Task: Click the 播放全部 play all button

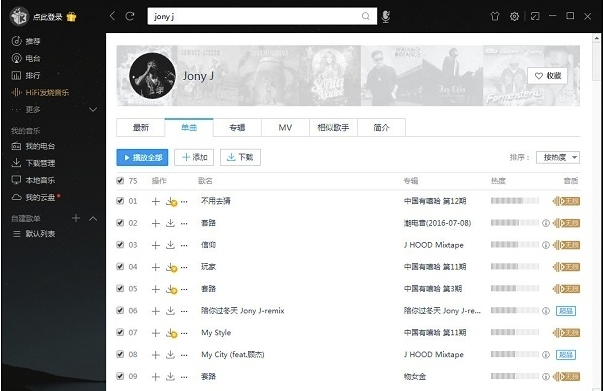Action: point(142,157)
